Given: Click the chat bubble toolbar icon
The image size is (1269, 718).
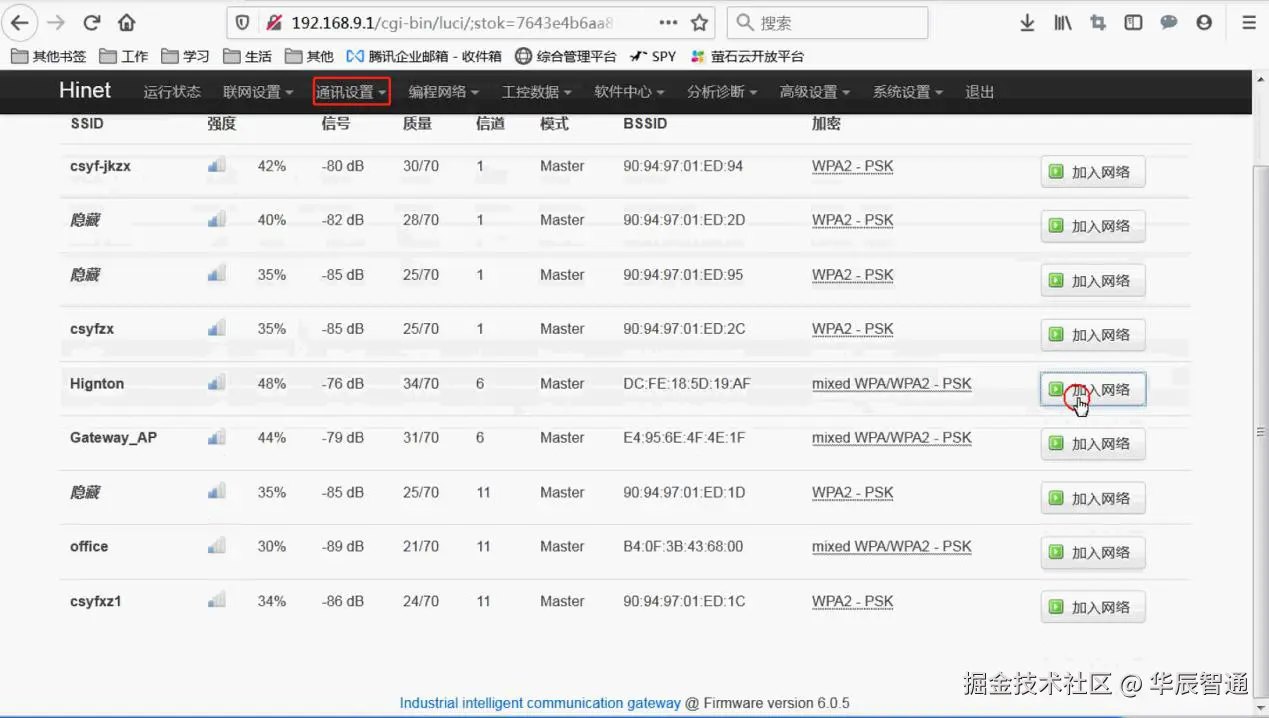Looking at the screenshot, I should tap(1168, 22).
